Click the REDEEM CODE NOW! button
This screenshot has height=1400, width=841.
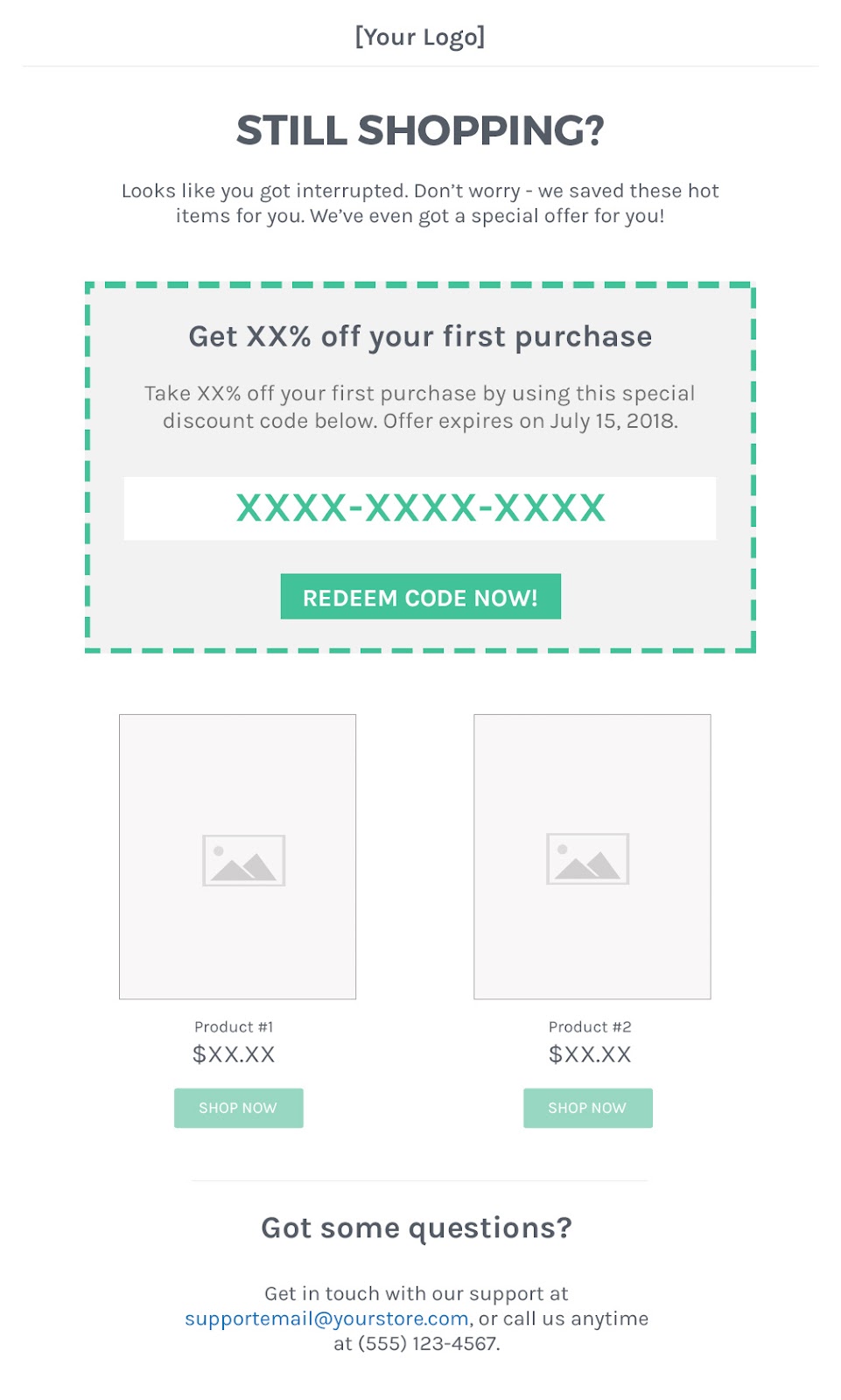coord(420,597)
